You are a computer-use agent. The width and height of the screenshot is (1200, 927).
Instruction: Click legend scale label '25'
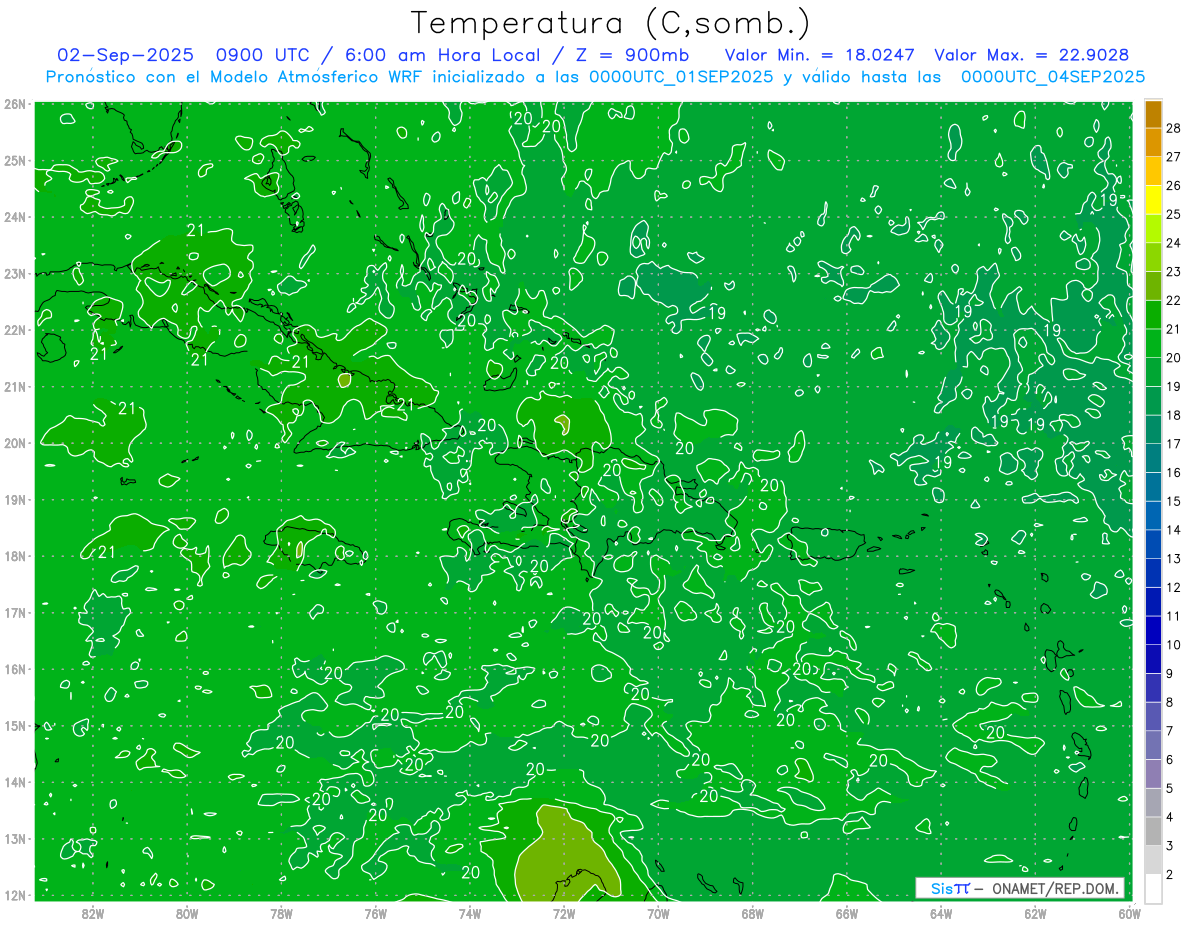point(1173,214)
